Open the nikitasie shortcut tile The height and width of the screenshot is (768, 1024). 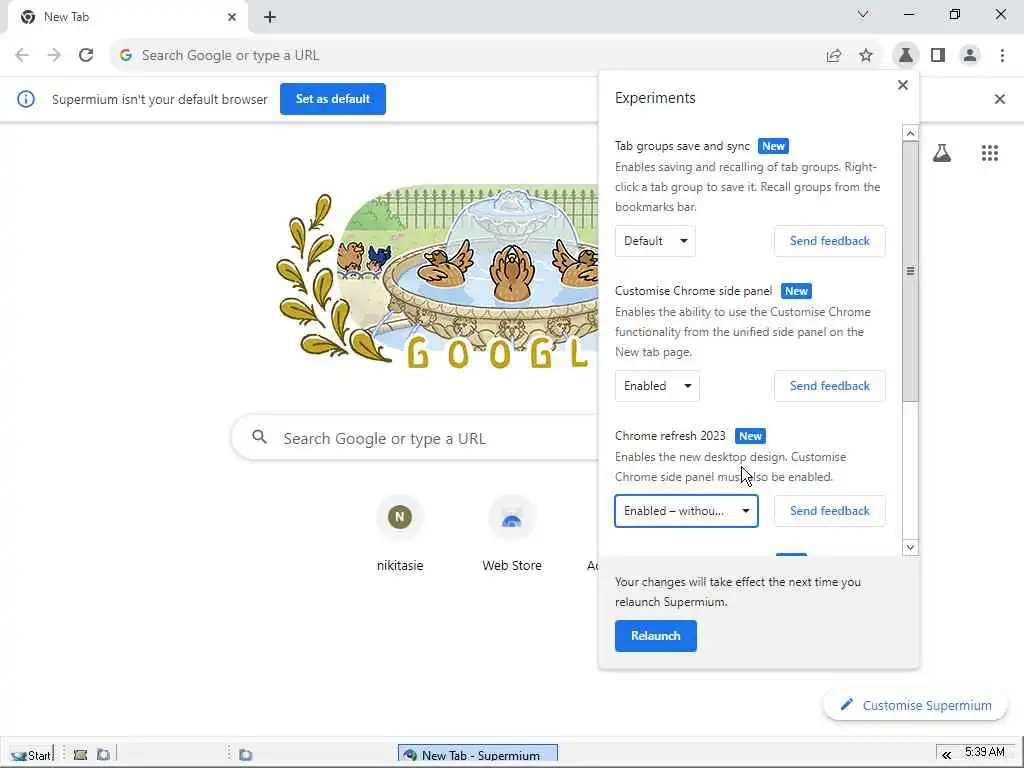pos(400,536)
